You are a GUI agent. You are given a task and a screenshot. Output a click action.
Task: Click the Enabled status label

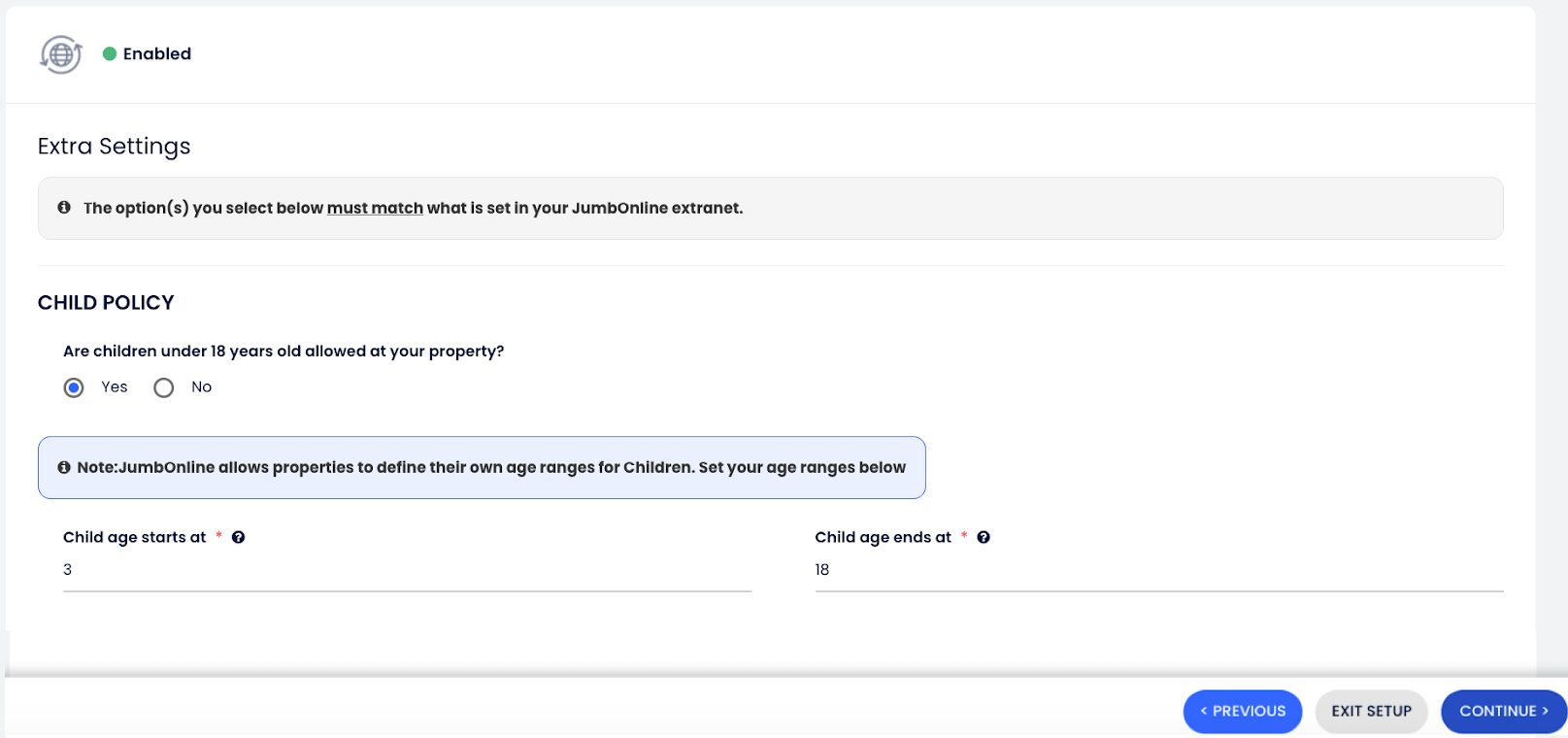(x=157, y=53)
